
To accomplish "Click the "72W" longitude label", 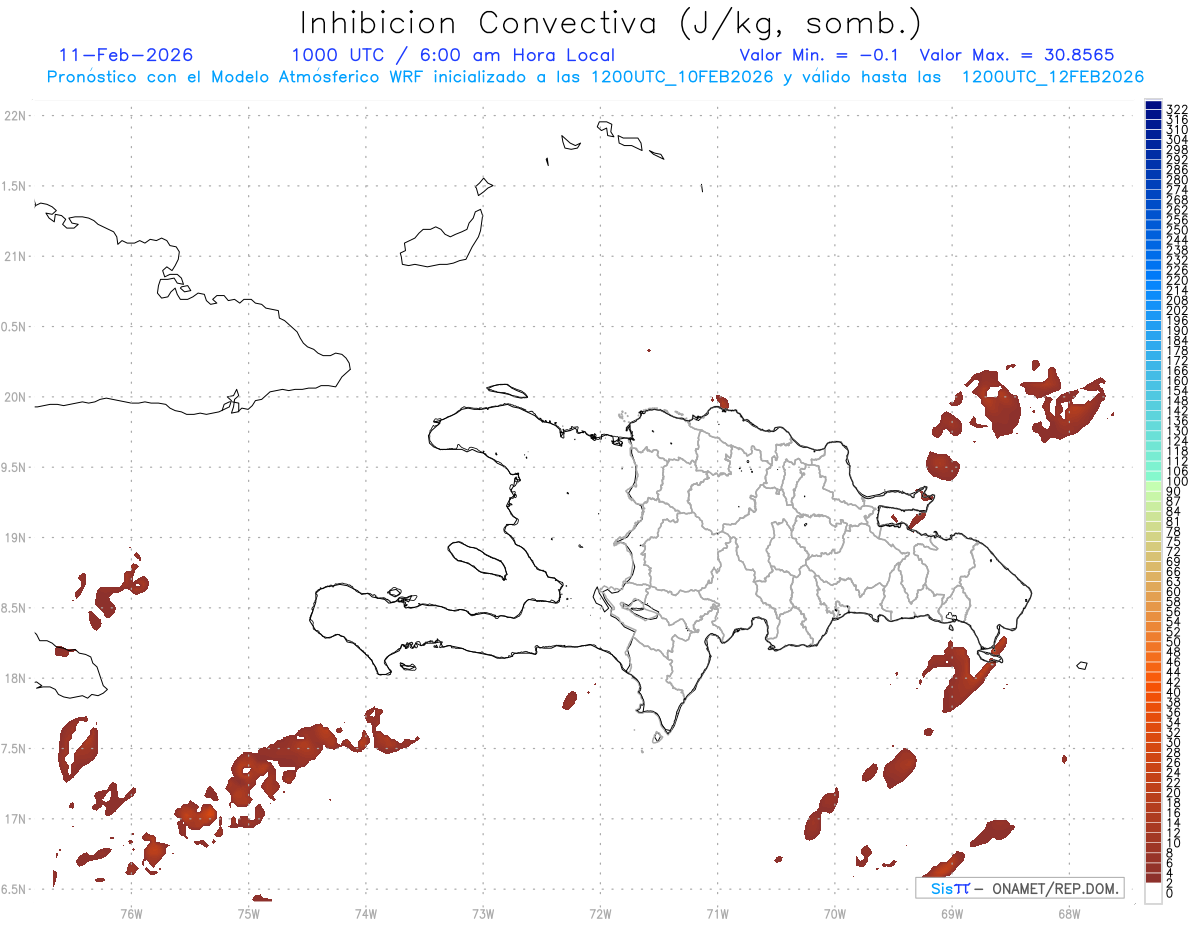I will [600, 912].
